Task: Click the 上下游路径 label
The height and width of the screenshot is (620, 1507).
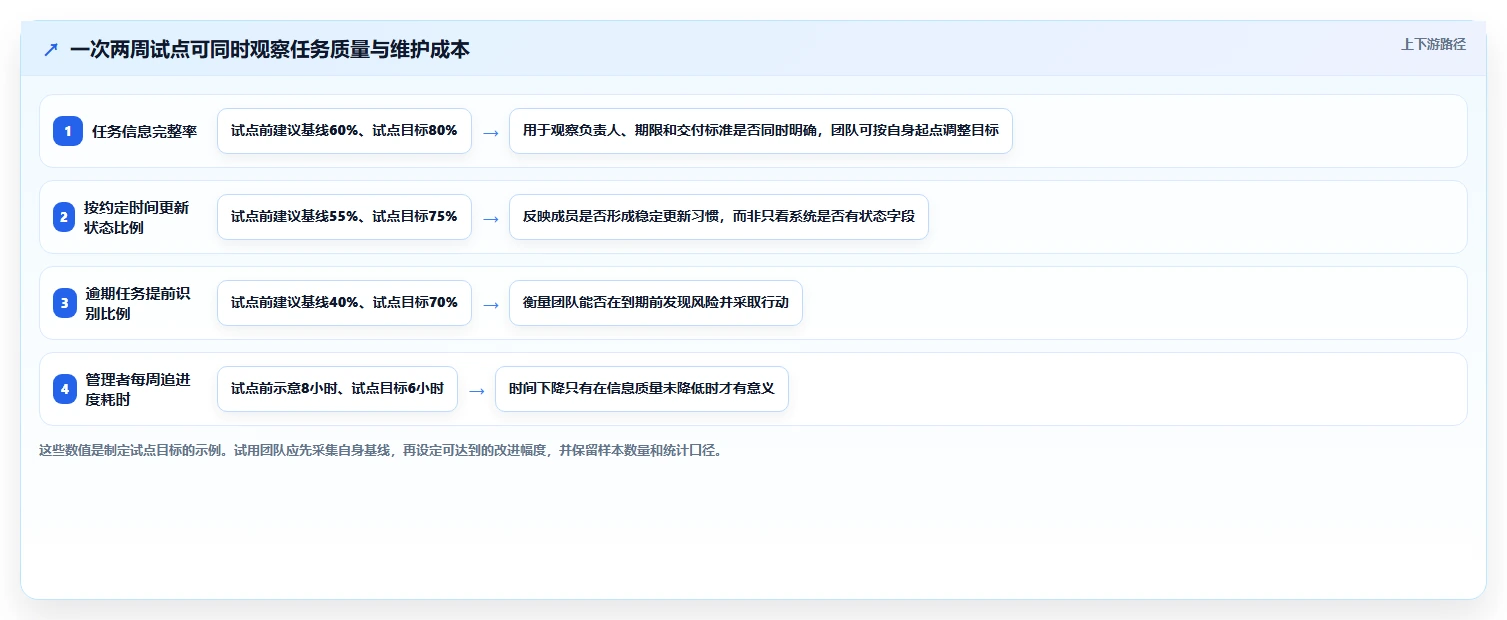Action: click(1433, 44)
